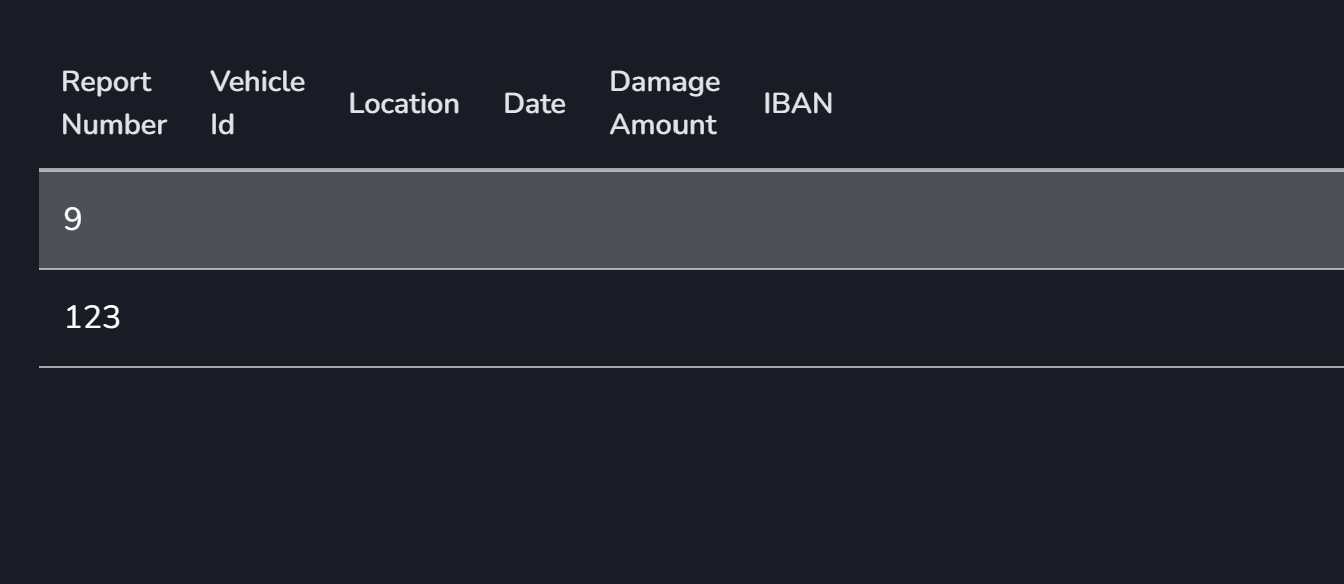The height and width of the screenshot is (584, 1344).
Task: Select the Damage Amount column header
Action: 665,103
